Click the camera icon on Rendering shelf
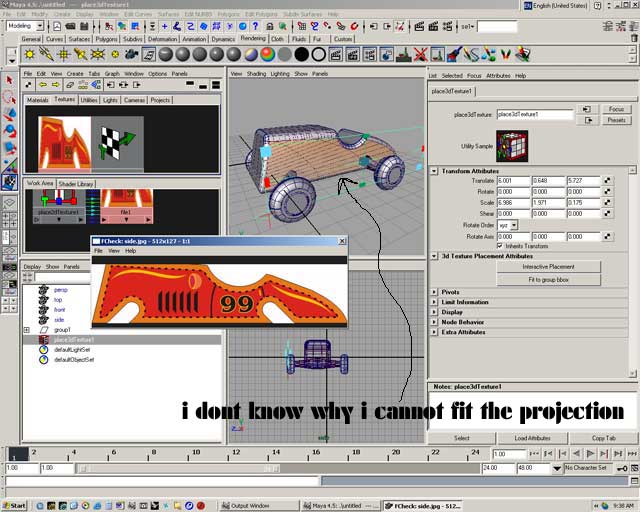 point(131,54)
